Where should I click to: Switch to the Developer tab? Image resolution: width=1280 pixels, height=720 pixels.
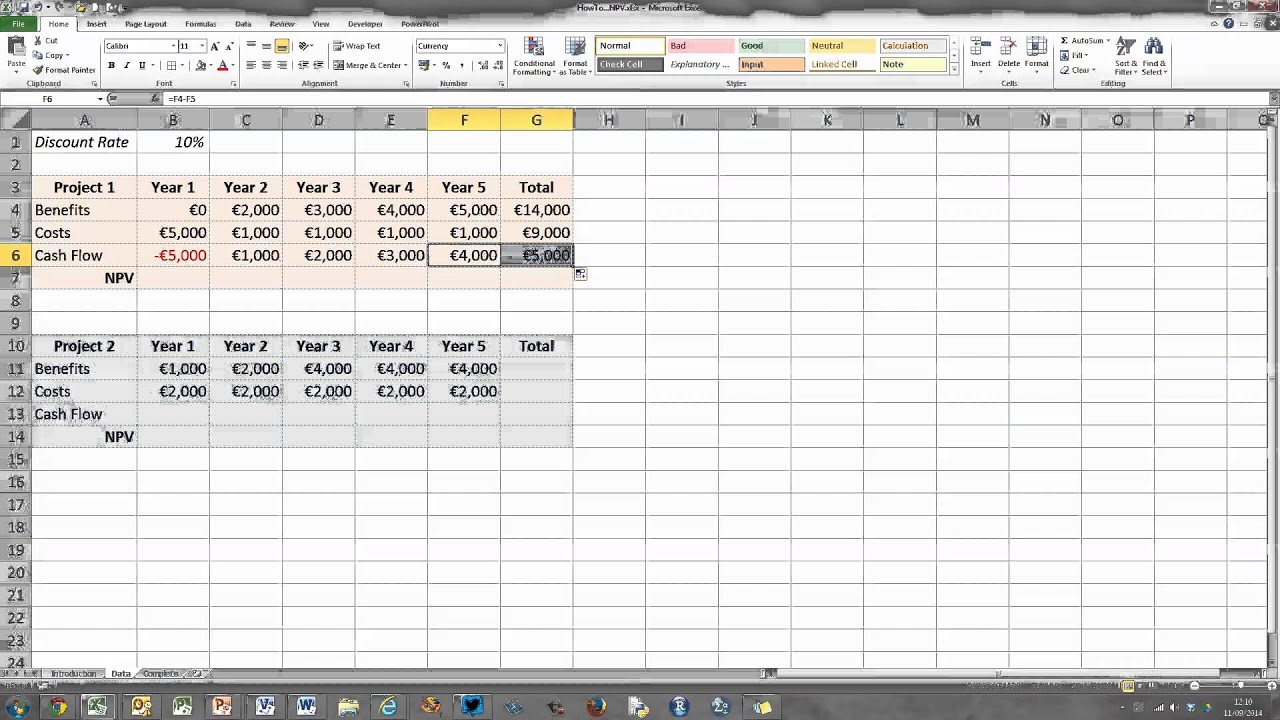click(x=365, y=24)
